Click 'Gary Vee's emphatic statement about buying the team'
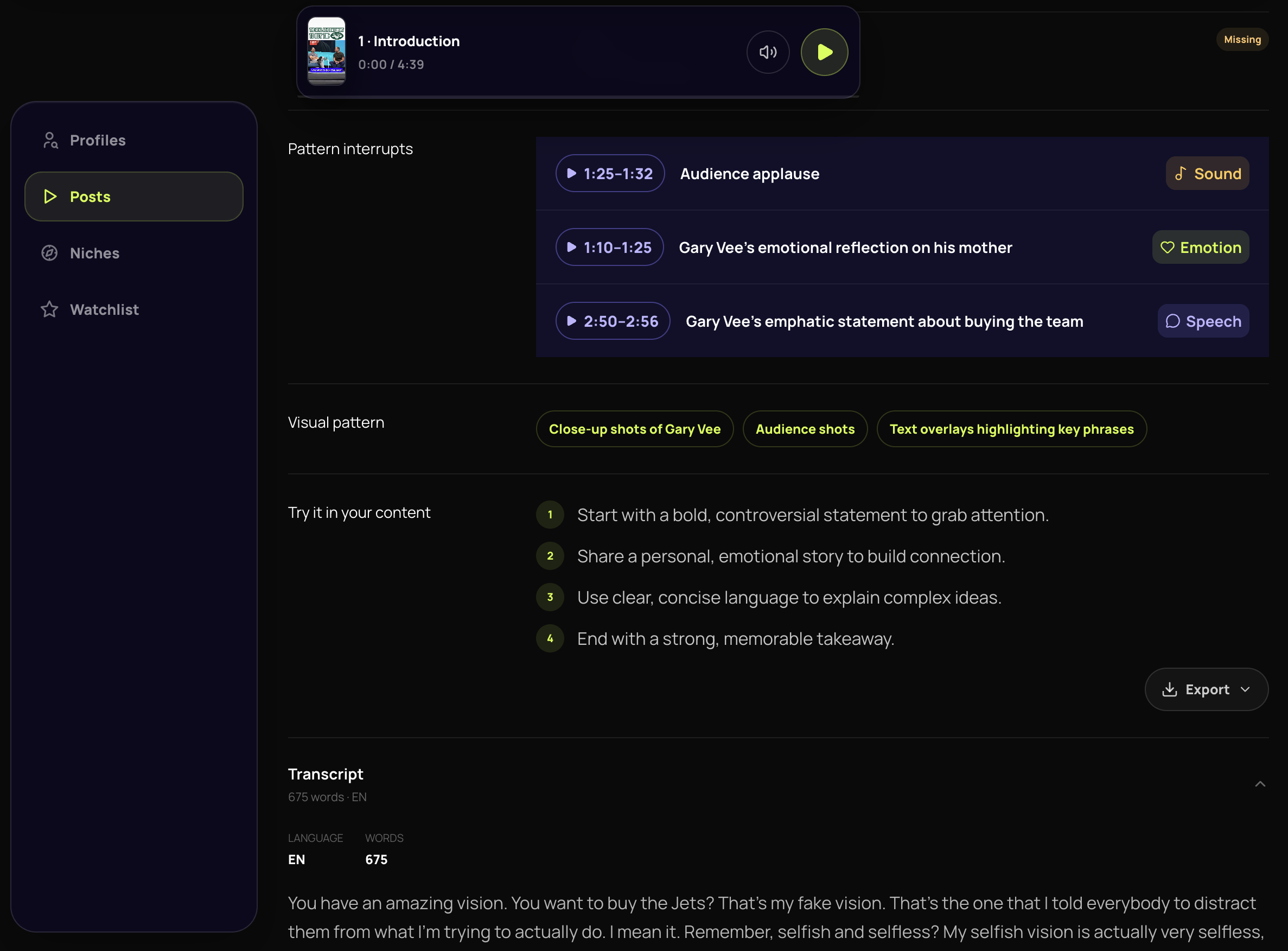This screenshot has height=951, width=1288. [x=884, y=321]
